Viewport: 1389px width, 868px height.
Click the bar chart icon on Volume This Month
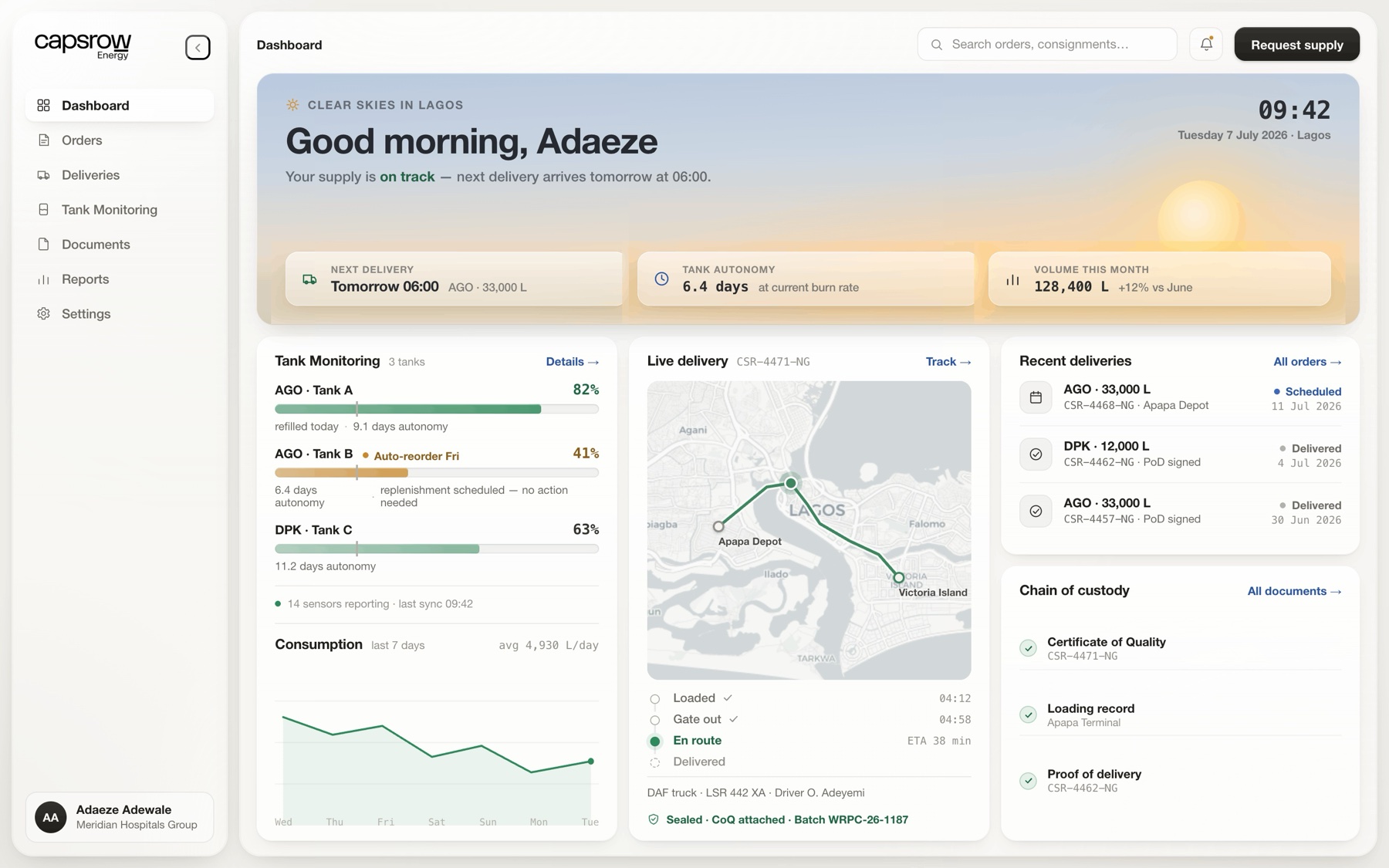click(x=1012, y=280)
